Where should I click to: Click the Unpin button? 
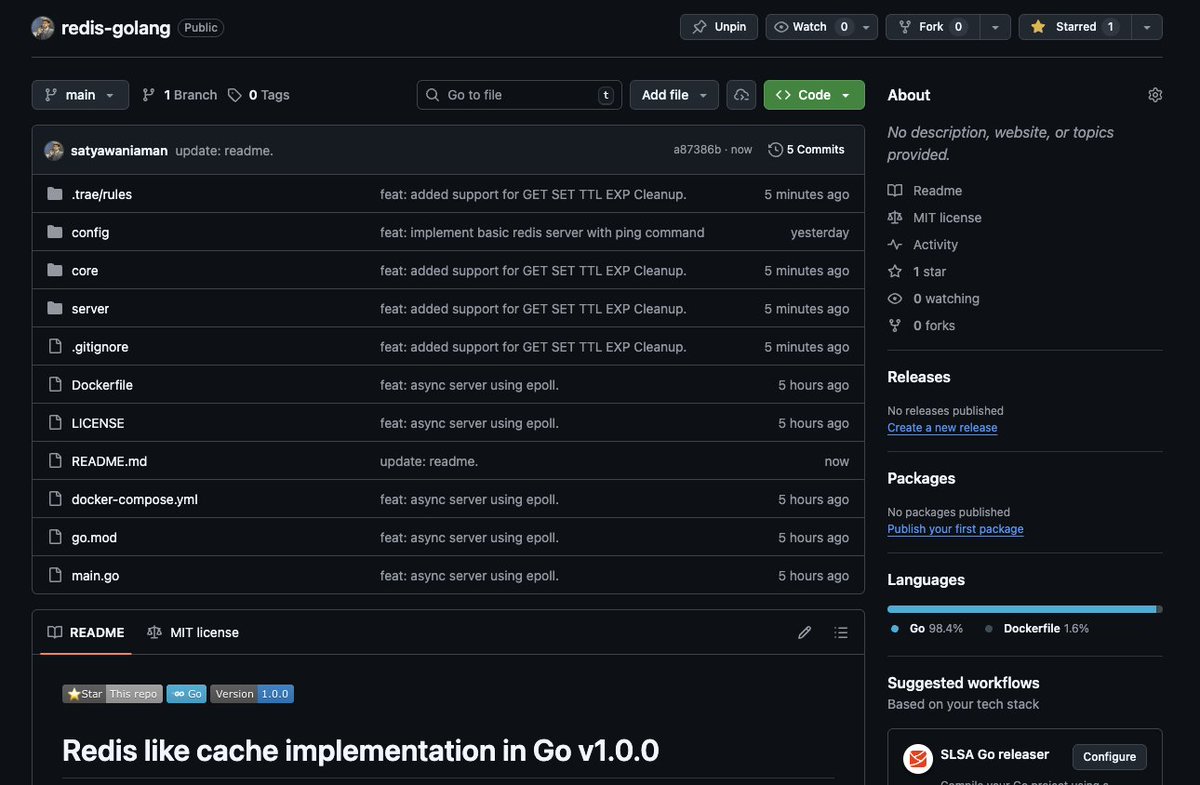719,27
